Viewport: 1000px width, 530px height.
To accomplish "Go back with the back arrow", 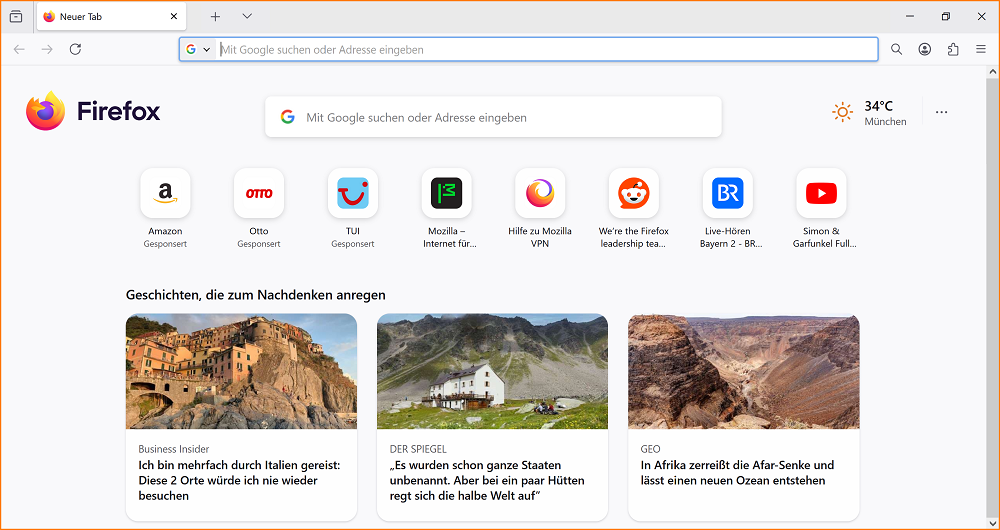I will [19, 49].
